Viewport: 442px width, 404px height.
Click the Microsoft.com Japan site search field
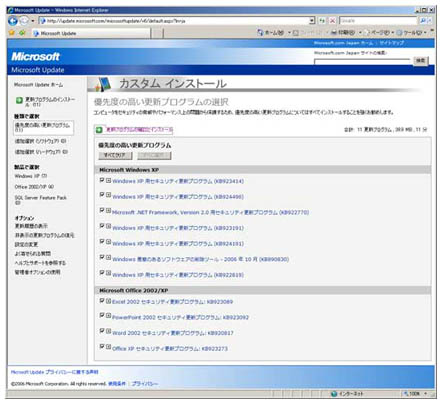[x=362, y=62]
